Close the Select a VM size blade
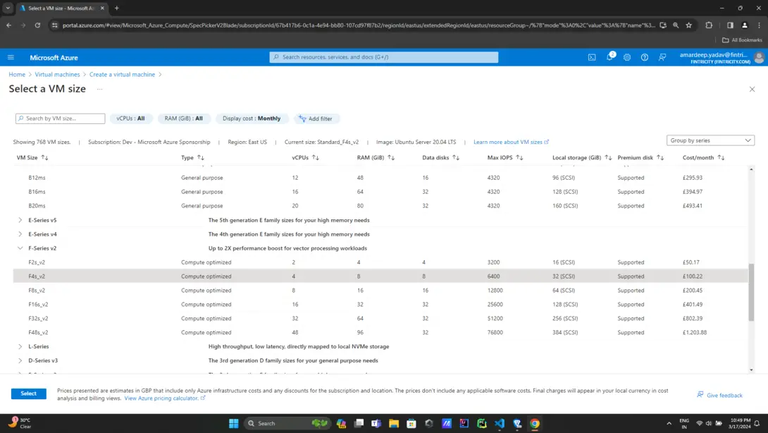Viewport: 768px width, 433px height. coord(752,89)
